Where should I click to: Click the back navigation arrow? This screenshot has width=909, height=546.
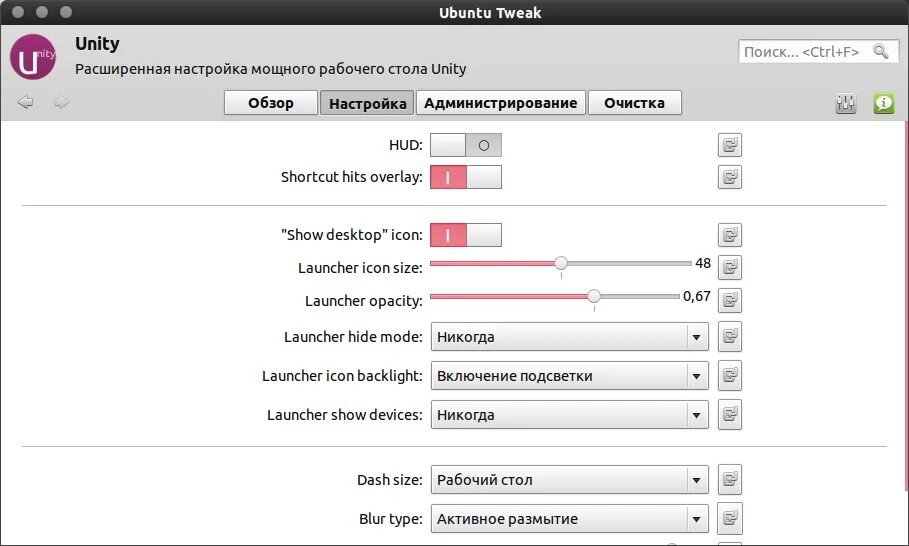pyautogui.click(x=26, y=102)
